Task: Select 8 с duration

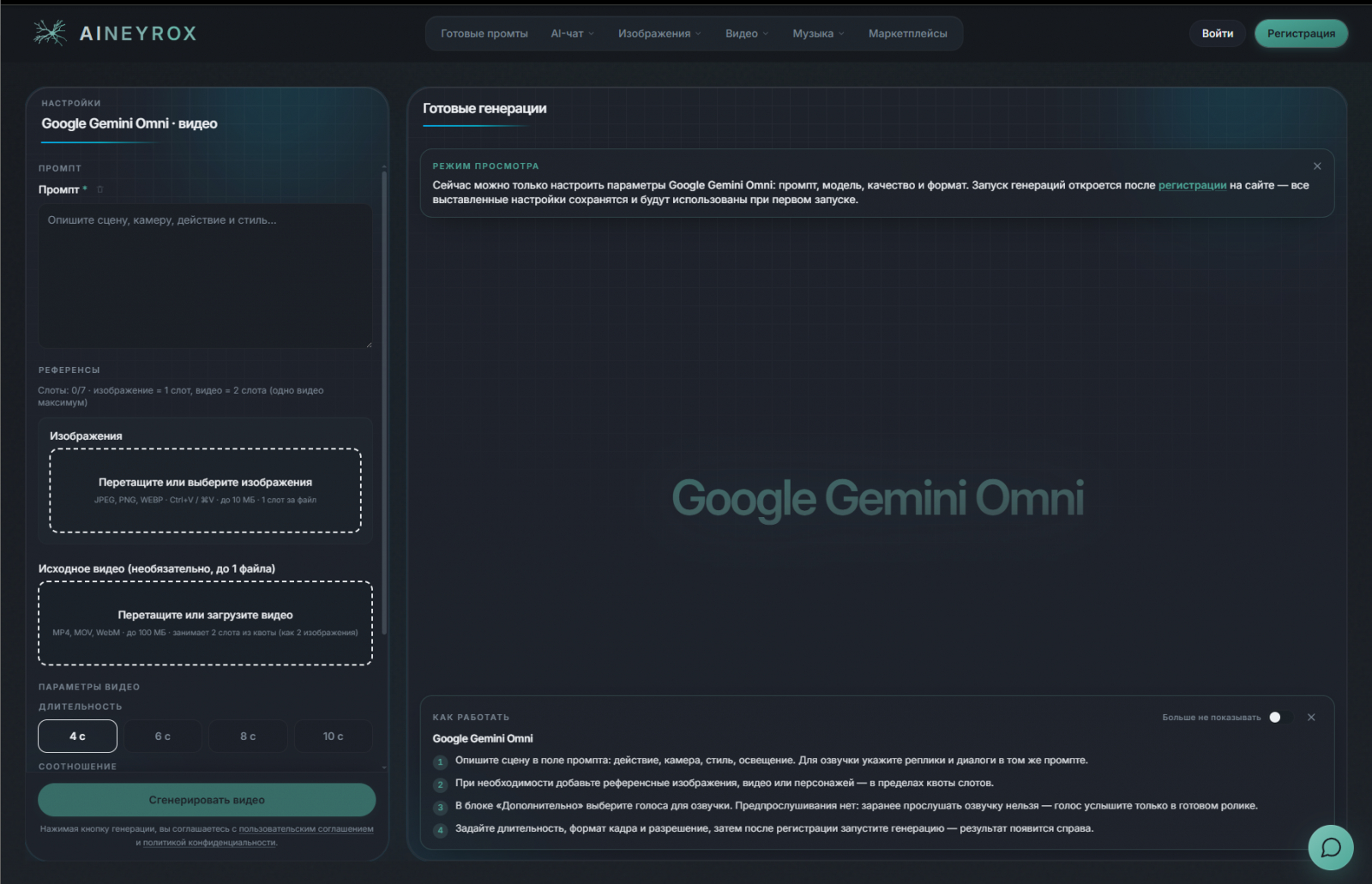Action: click(248, 736)
